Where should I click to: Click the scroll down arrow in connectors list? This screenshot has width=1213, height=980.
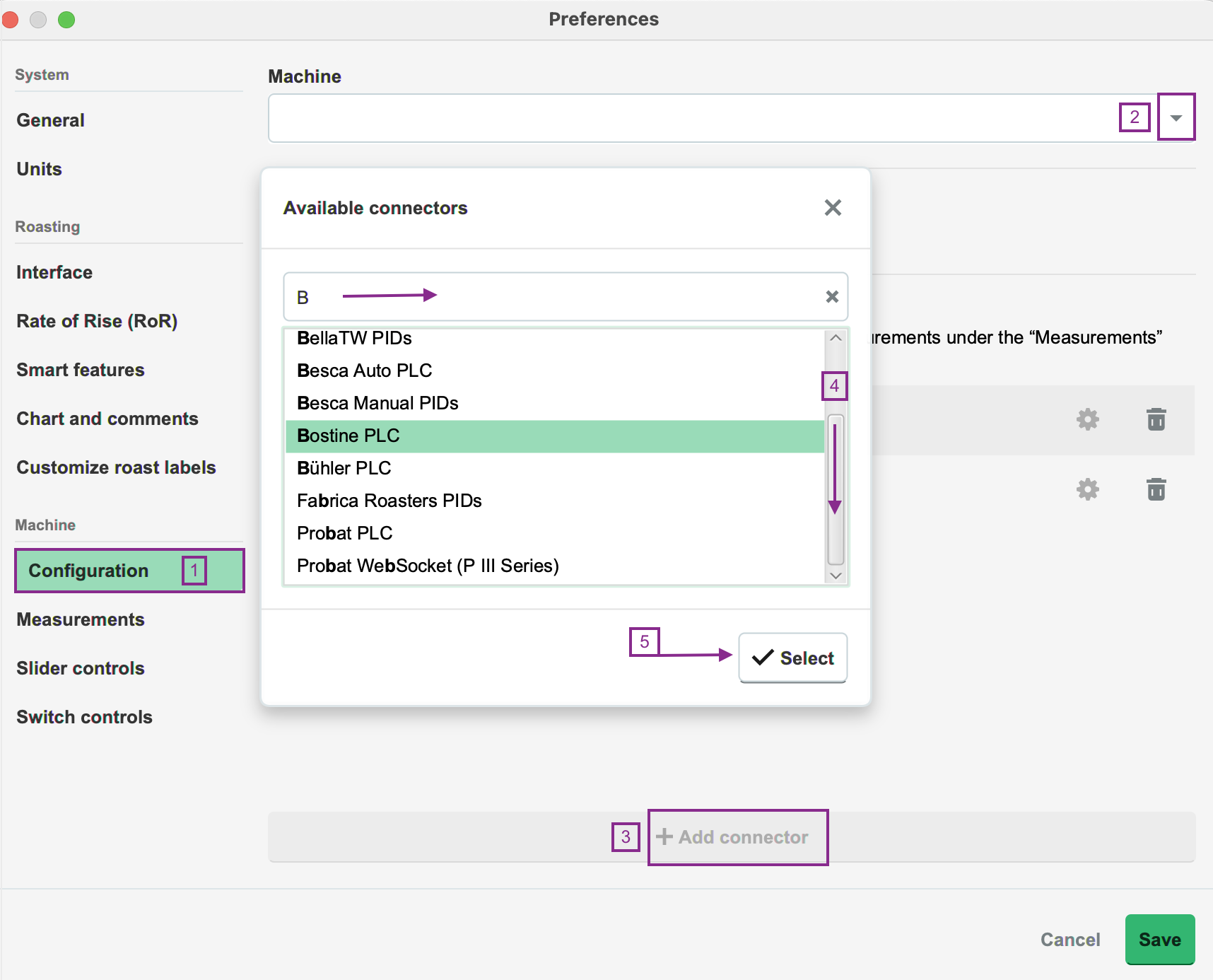coord(836,576)
